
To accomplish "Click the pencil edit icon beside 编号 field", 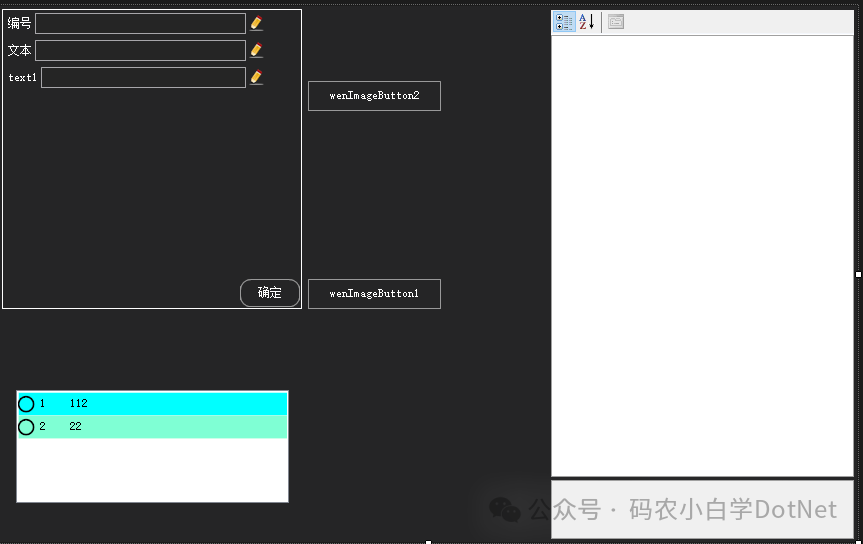I will (256, 23).
